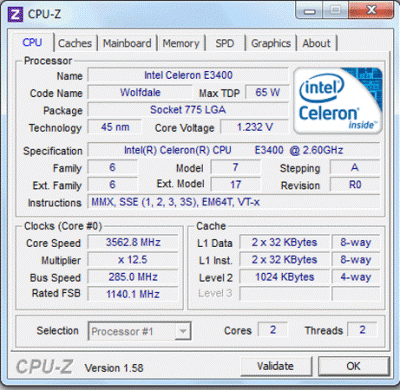Viewport: 400px width, 390px height.
Task: Click the Threads count value 2
Action: click(x=362, y=330)
